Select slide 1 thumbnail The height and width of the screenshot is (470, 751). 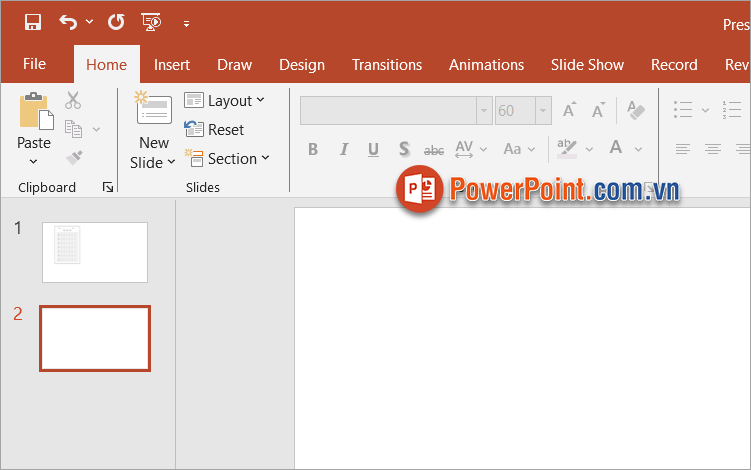[95, 252]
